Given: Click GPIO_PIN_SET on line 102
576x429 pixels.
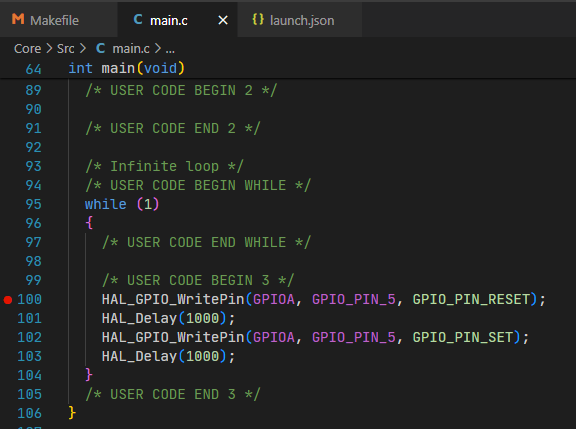Looking at the screenshot, I should click(463, 338).
